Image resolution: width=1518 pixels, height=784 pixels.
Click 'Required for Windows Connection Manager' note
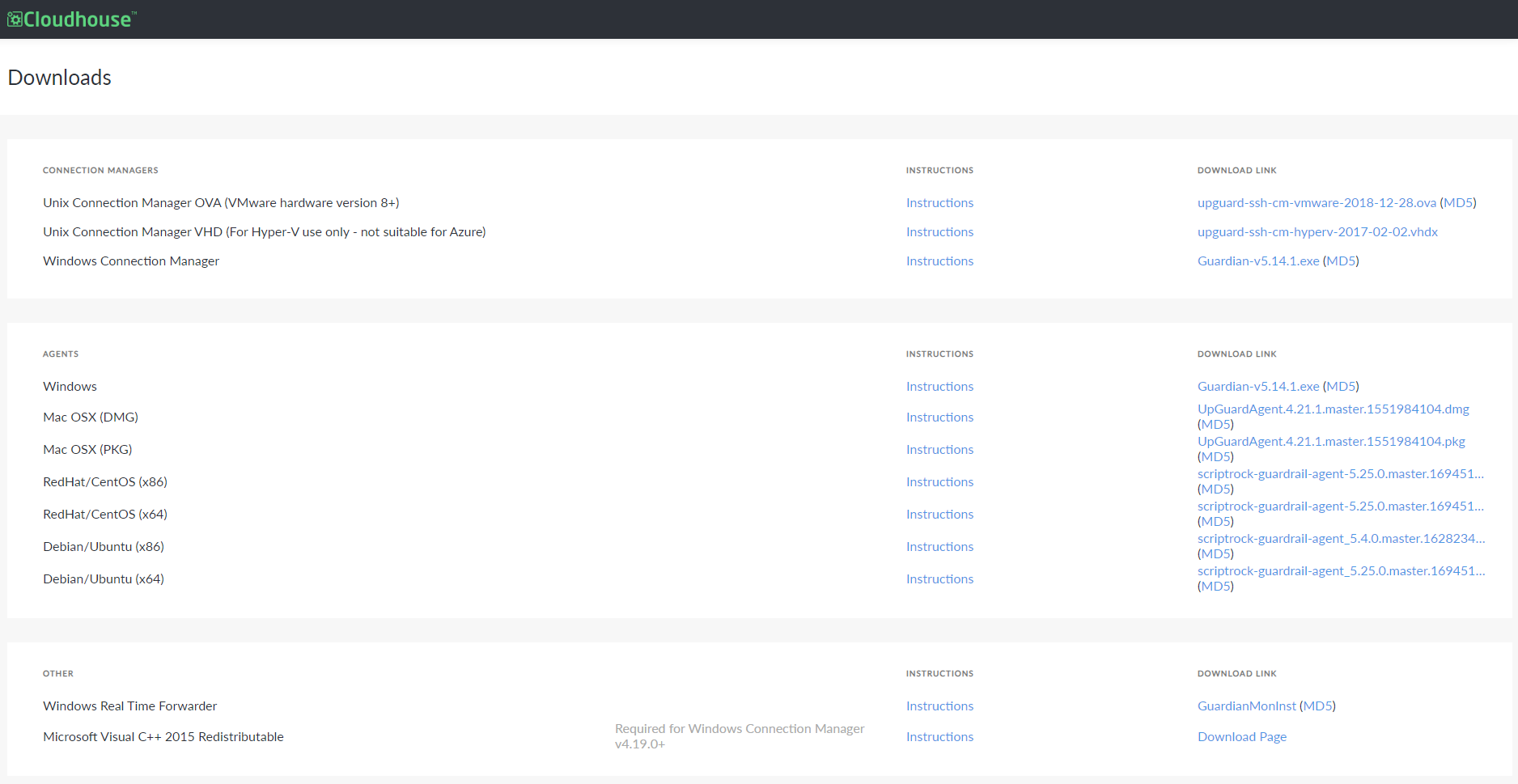point(740,736)
